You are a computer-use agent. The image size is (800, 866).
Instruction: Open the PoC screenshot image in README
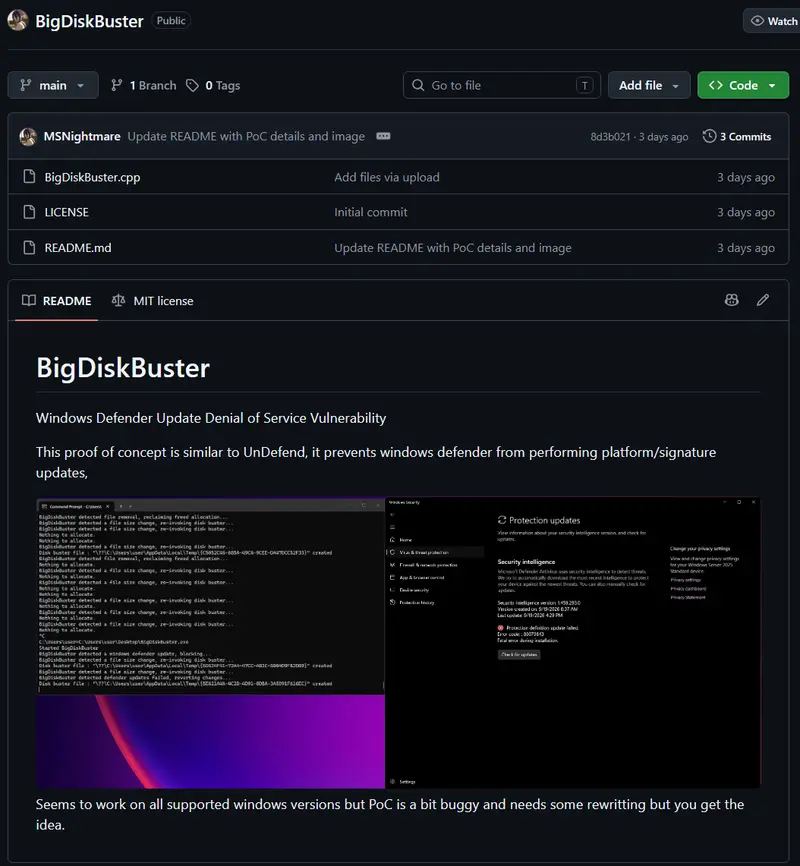click(x=398, y=643)
